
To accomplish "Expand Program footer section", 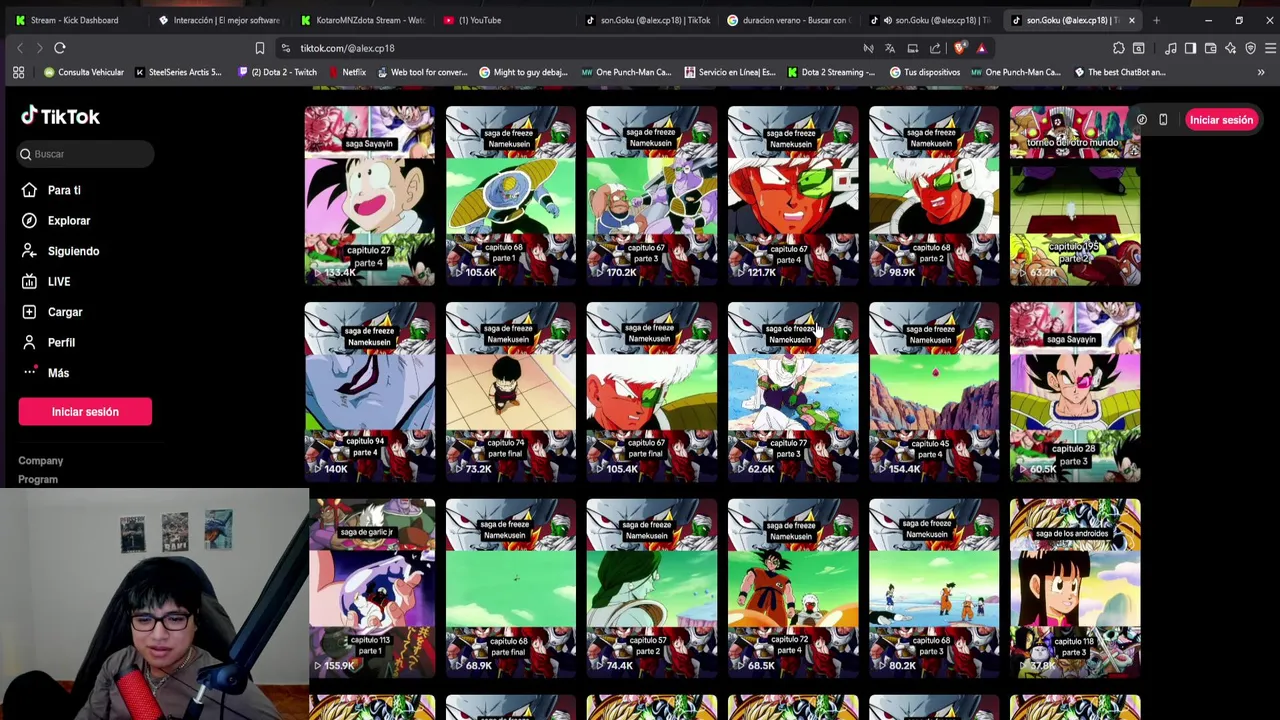I will pos(38,479).
